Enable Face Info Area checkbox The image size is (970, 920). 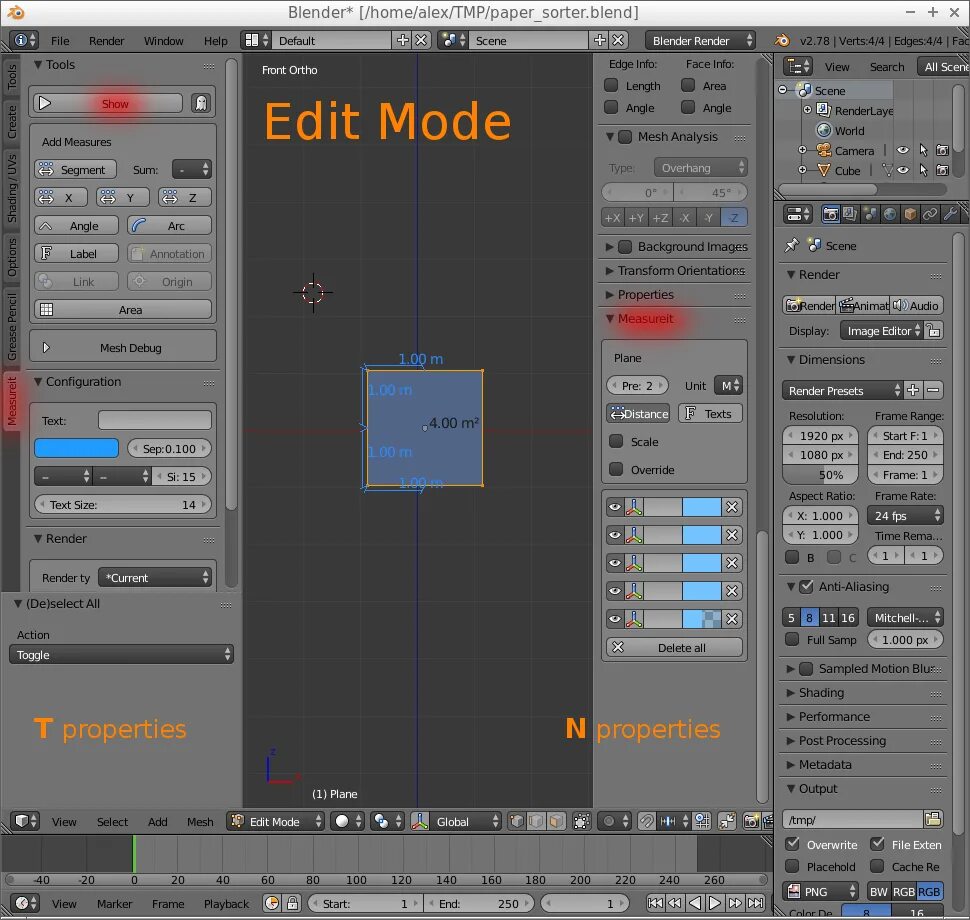687,85
